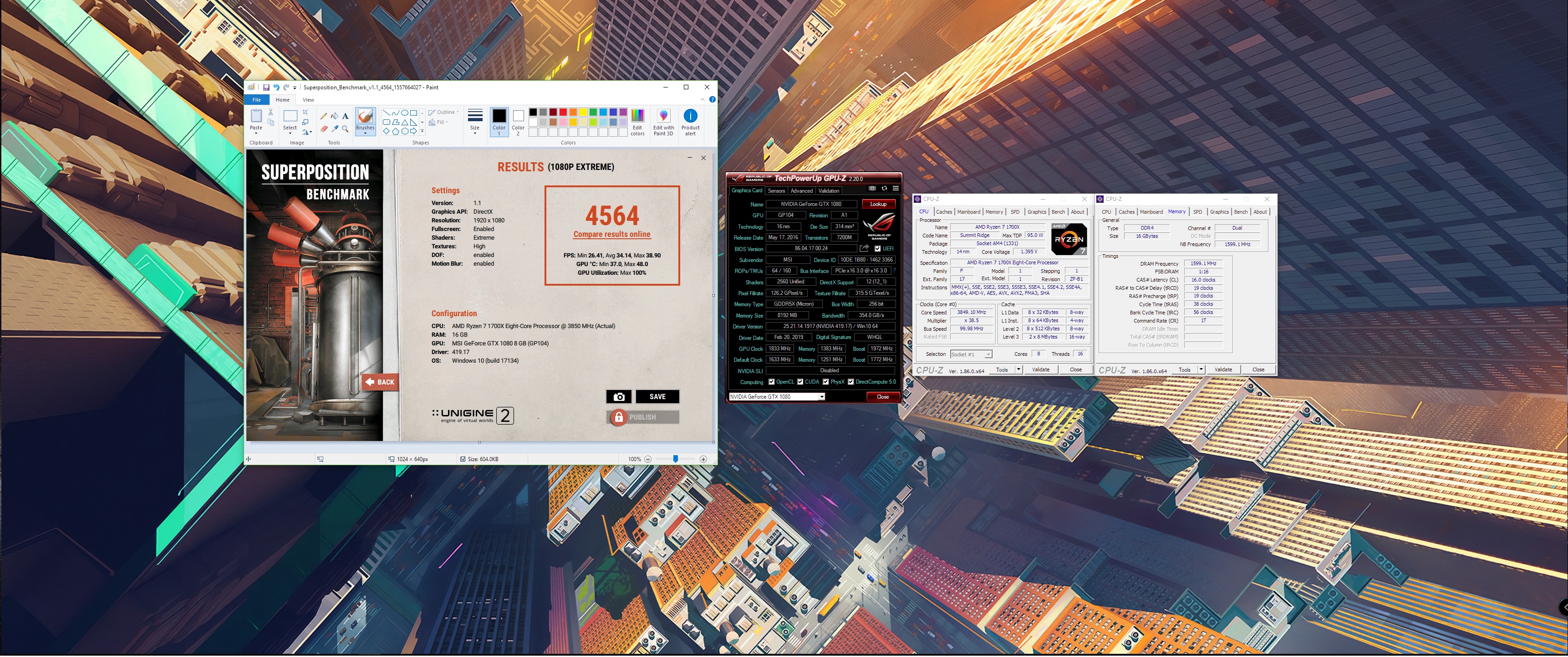1568x657 pixels.
Task: Open the Advanced tab in GPU-Z
Action: [x=802, y=190]
